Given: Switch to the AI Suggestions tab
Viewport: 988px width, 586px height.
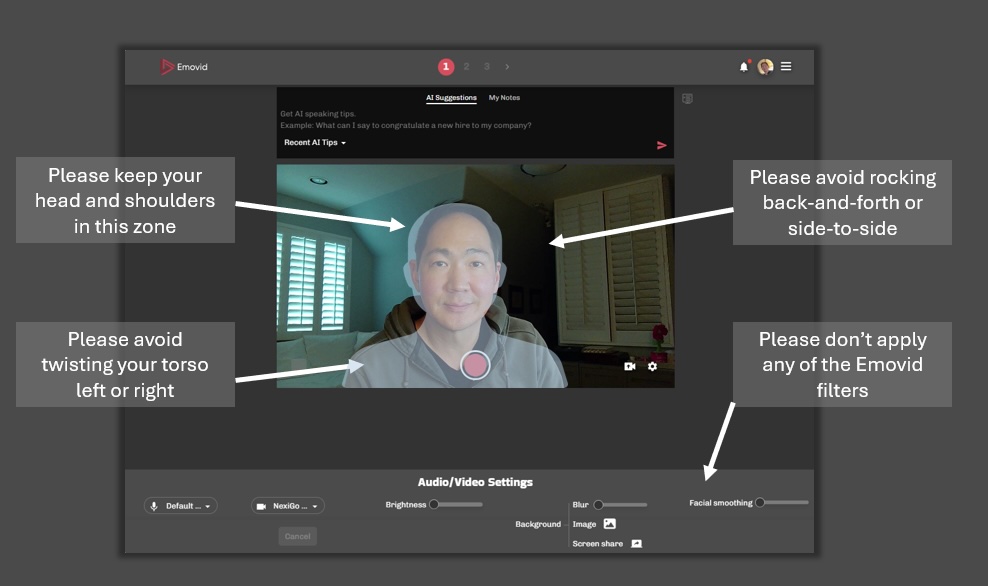Looking at the screenshot, I should [451, 98].
